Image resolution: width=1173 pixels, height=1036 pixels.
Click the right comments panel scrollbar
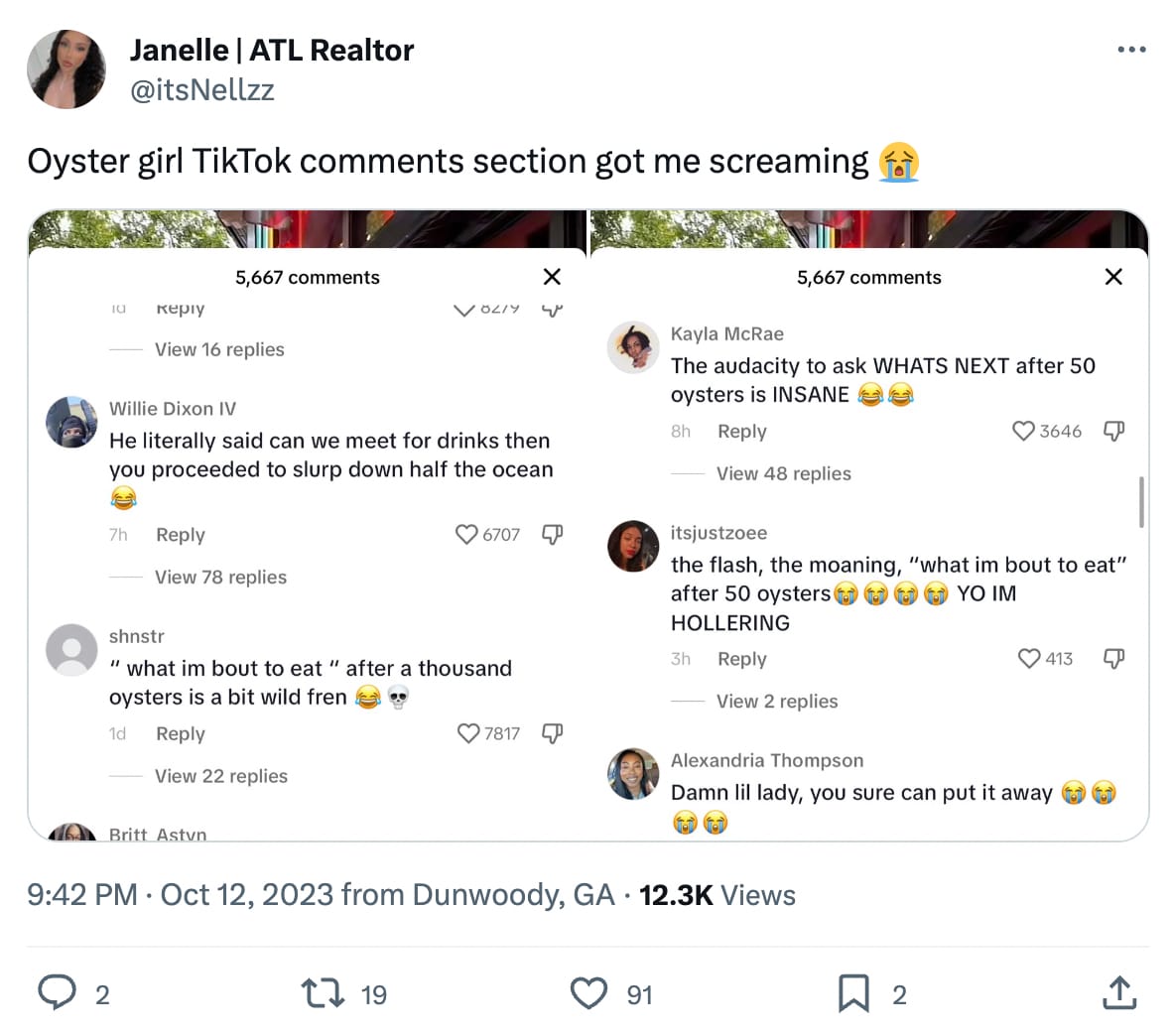coord(1141,502)
